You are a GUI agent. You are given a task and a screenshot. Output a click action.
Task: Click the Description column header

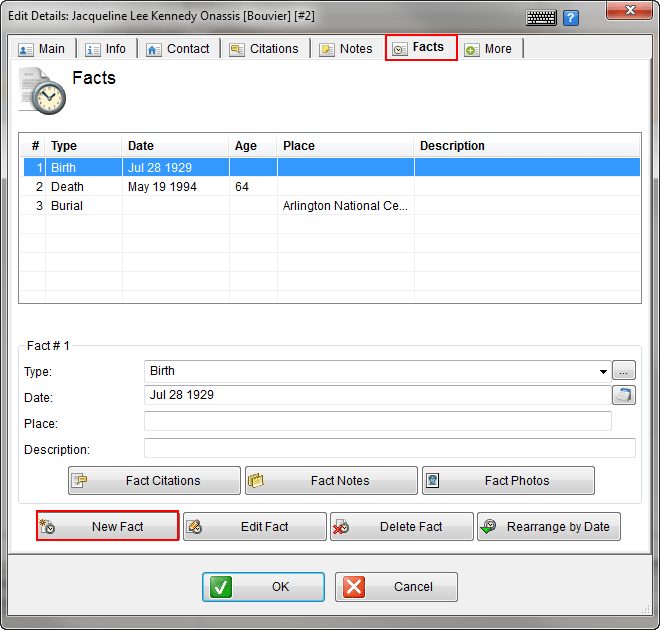(527, 146)
